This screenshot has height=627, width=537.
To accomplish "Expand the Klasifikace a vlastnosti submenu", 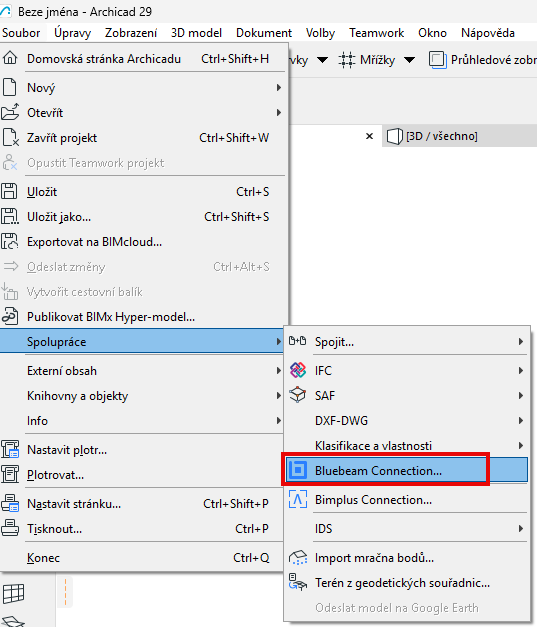I will 521,445.
